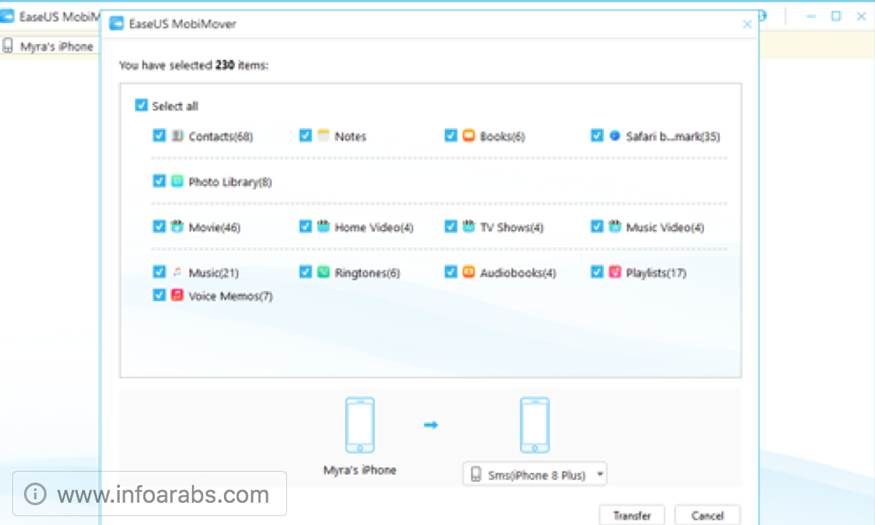Uncheck the Music Video(4) checkbox

click(597, 227)
